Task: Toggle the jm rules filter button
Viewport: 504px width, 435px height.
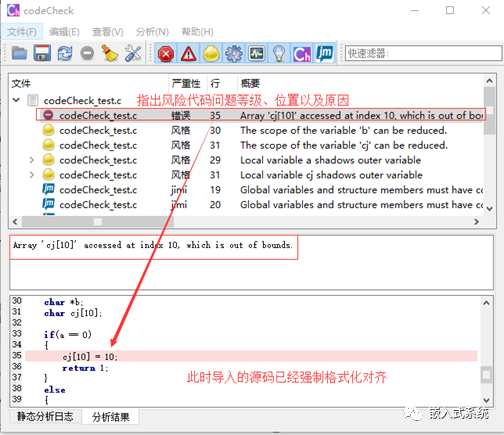Action: pyautogui.click(x=325, y=53)
